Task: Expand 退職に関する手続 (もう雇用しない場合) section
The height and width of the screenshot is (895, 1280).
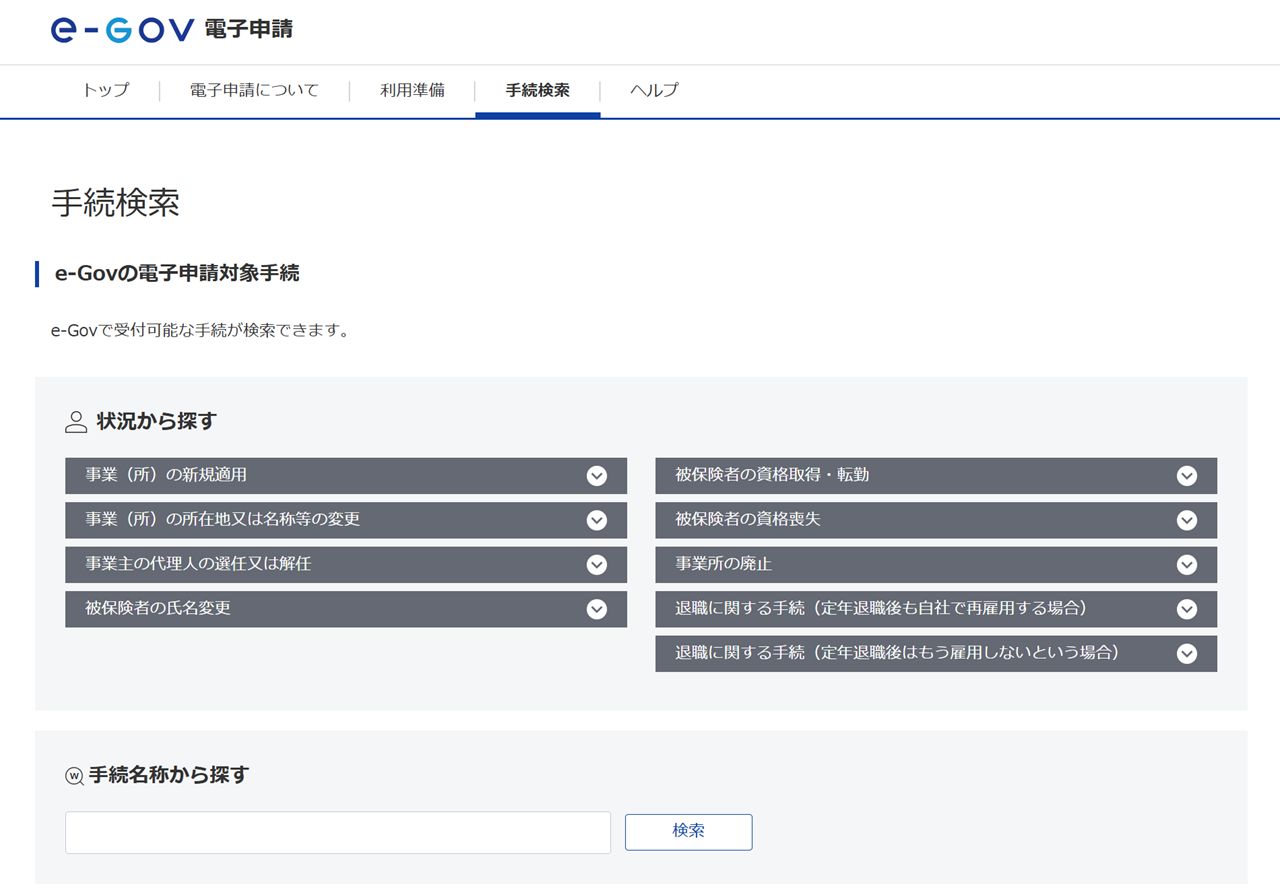Action: click(935, 653)
